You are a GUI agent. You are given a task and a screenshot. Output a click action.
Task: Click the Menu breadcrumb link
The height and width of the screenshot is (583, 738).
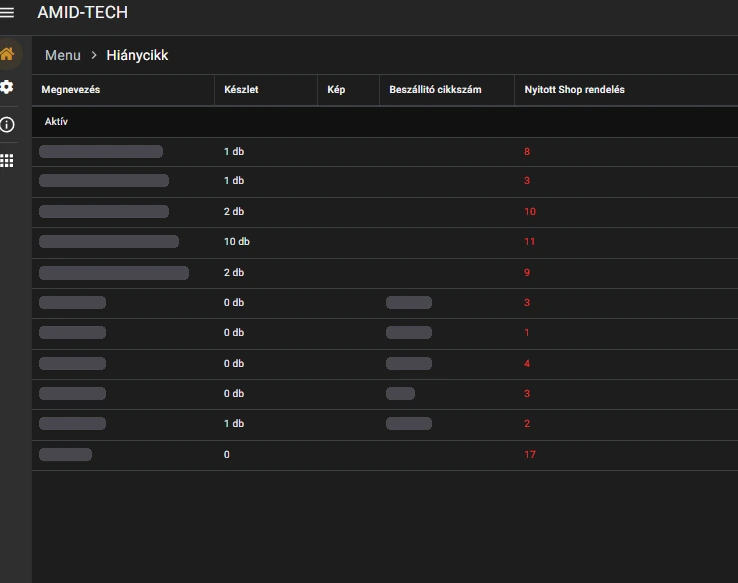(63, 55)
